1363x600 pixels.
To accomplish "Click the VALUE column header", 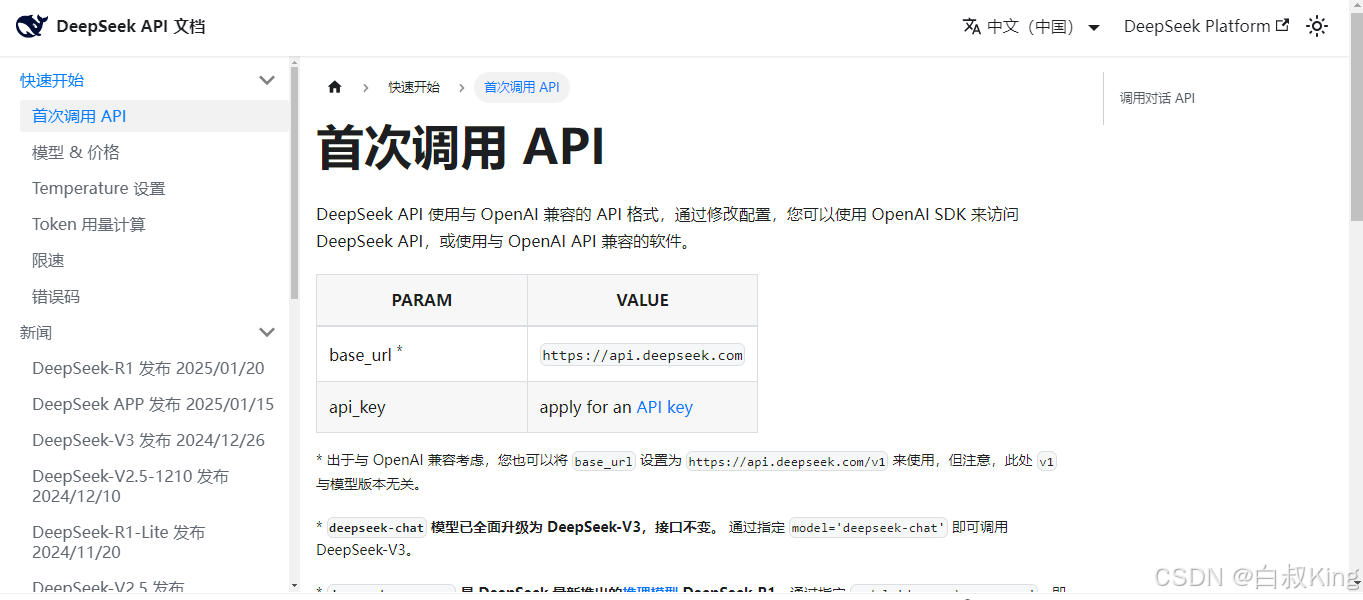I will pos(642,300).
